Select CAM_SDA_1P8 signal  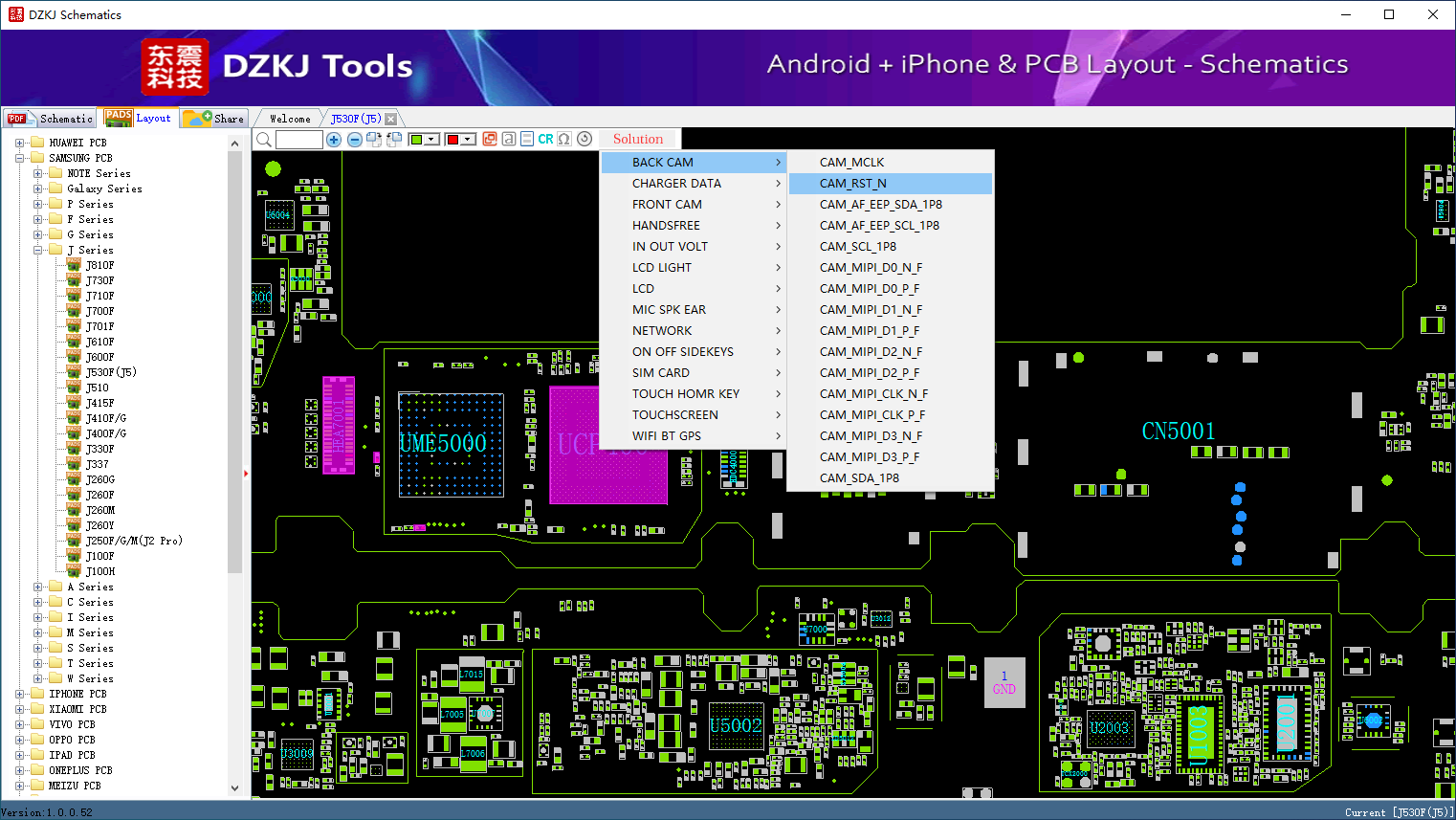click(x=891, y=478)
